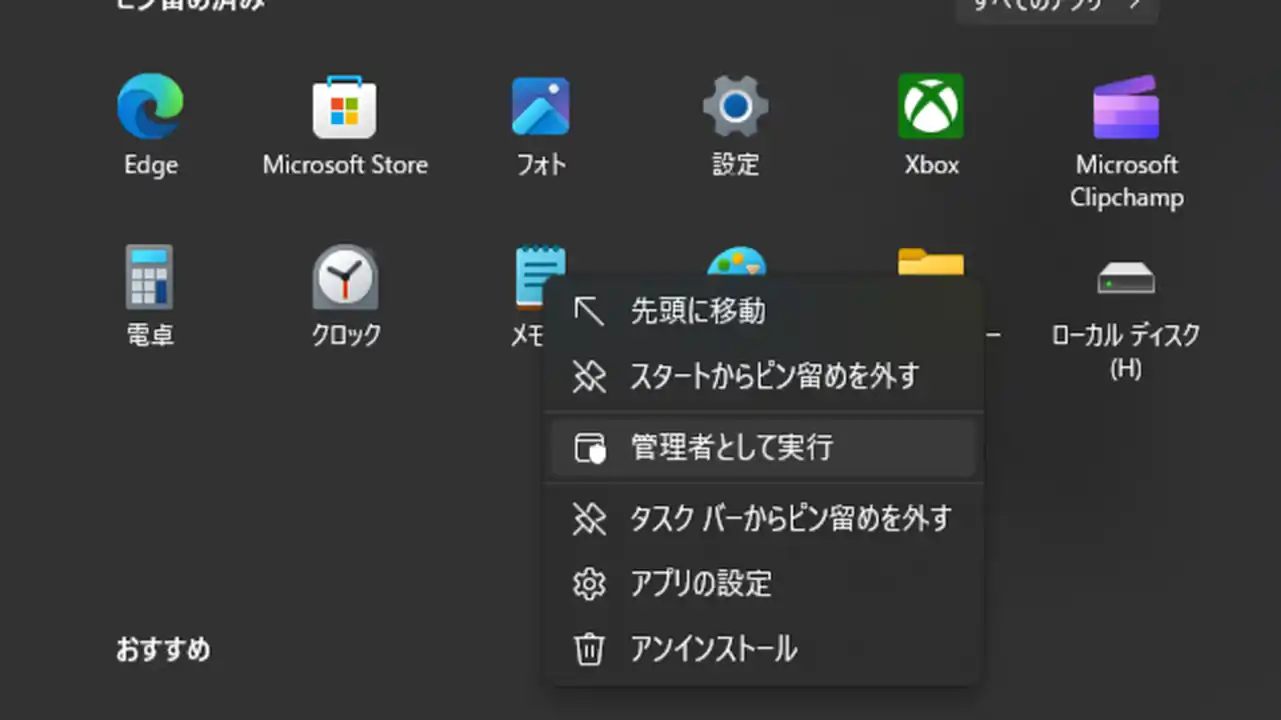Open the クロック clock icon
The image size is (1281, 720).
[x=345, y=276]
